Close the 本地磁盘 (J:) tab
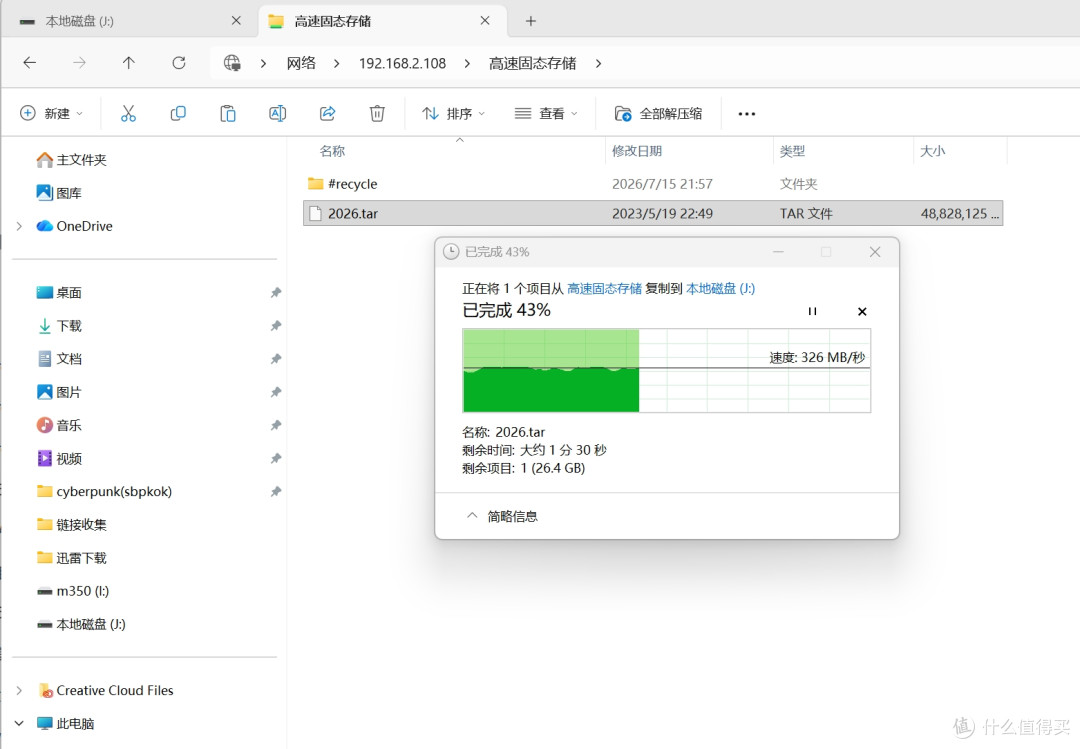This screenshot has height=749, width=1080. click(x=236, y=21)
